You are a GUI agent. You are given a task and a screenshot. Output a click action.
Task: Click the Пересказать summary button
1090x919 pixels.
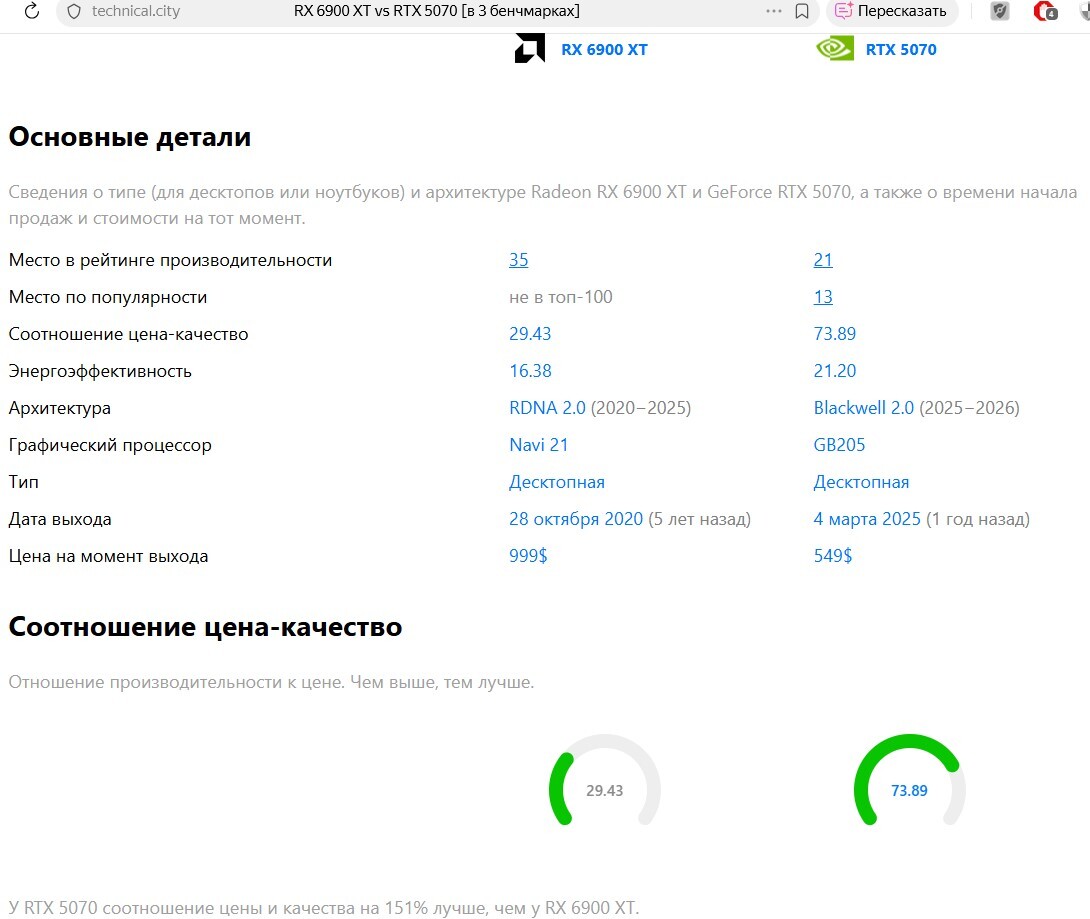point(892,11)
